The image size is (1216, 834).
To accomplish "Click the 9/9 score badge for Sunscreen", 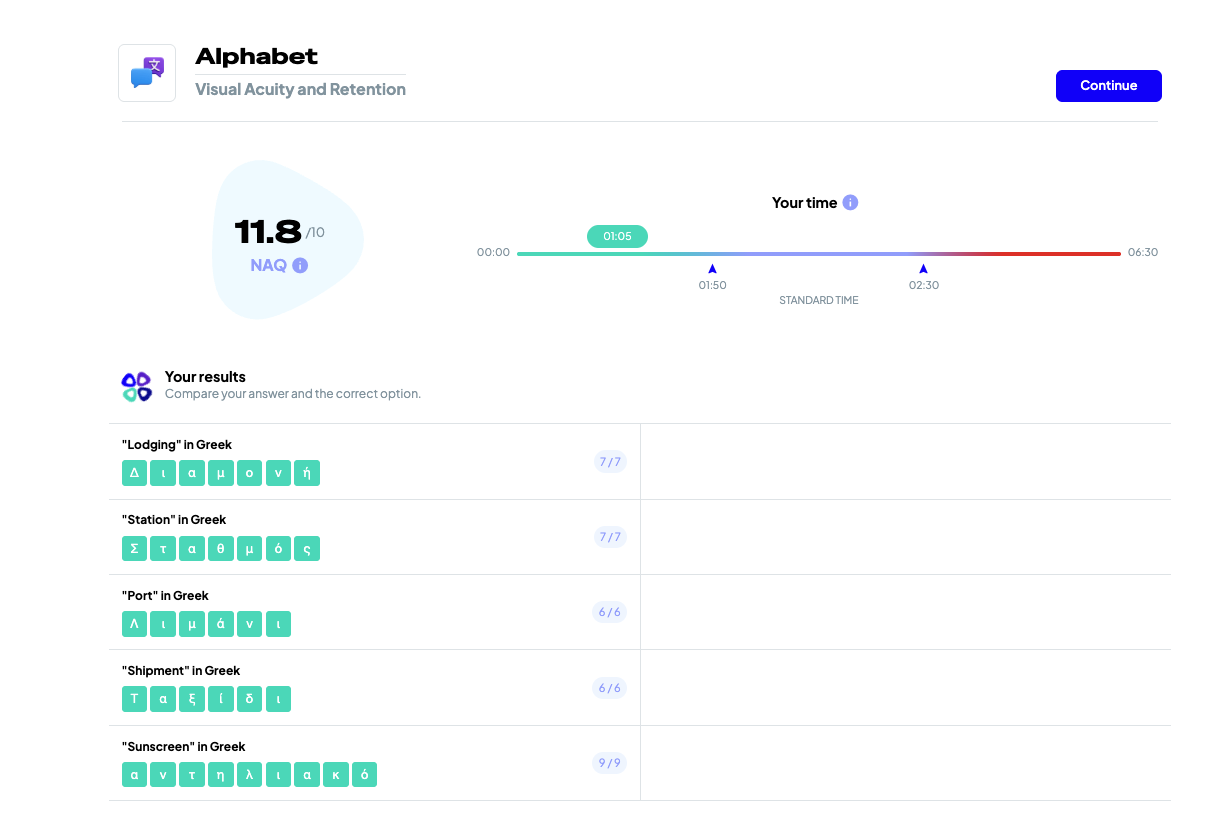I will click(x=610, y=763).
